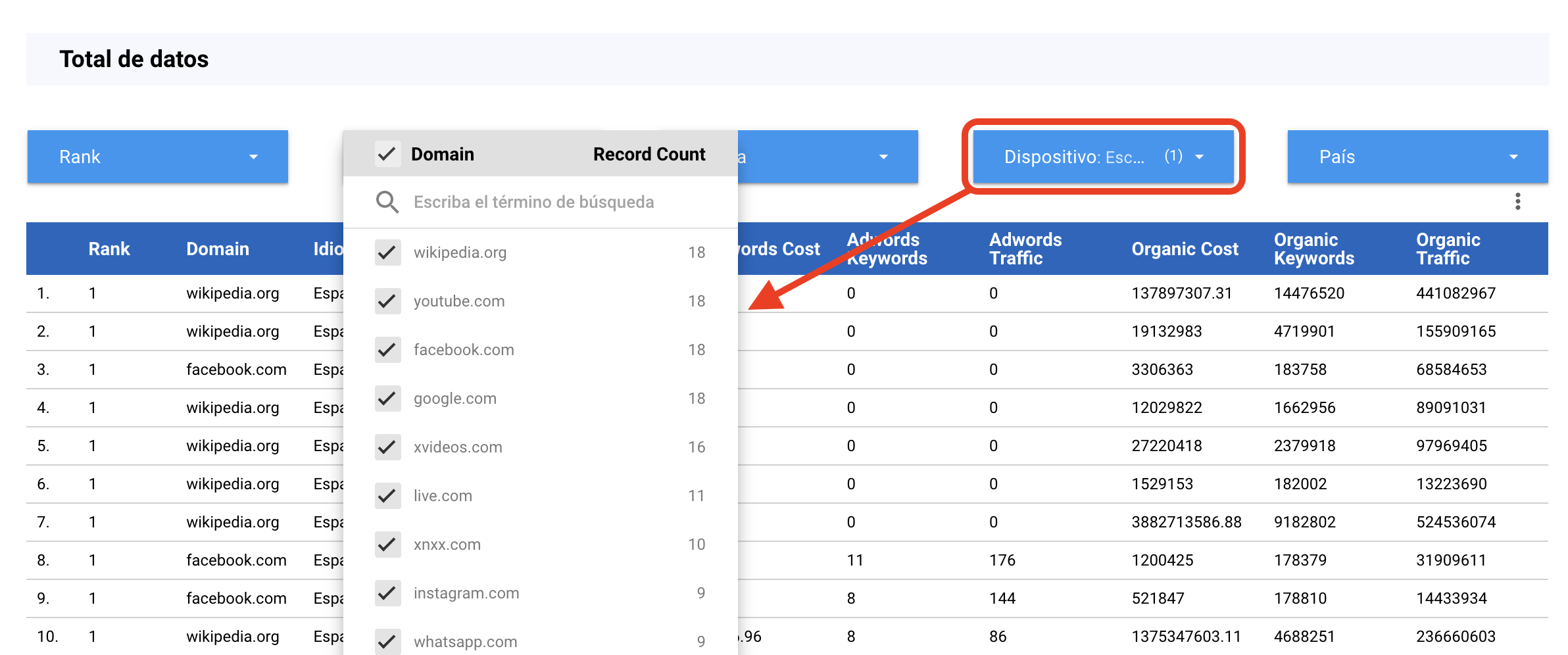
Task: Deselect google.com from the Domain list
Action: pyautogui.click(x=387, y=399)
